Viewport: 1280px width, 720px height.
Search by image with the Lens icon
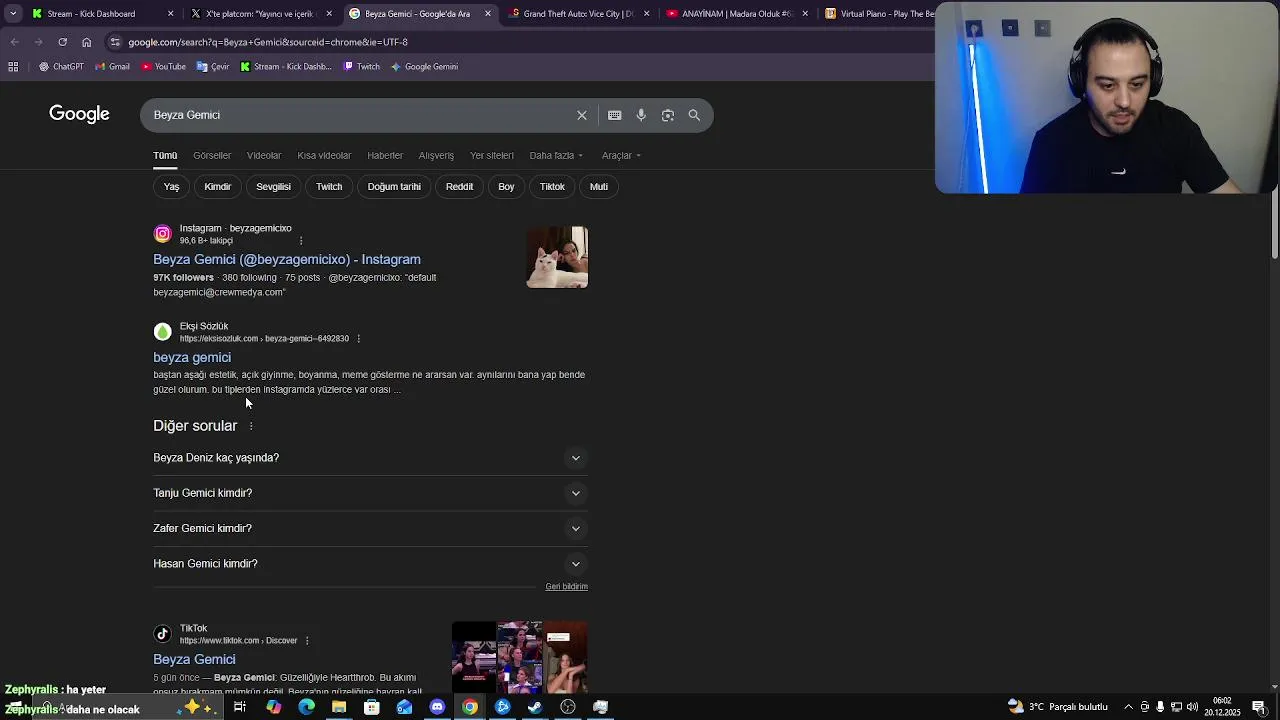(668, 115)
